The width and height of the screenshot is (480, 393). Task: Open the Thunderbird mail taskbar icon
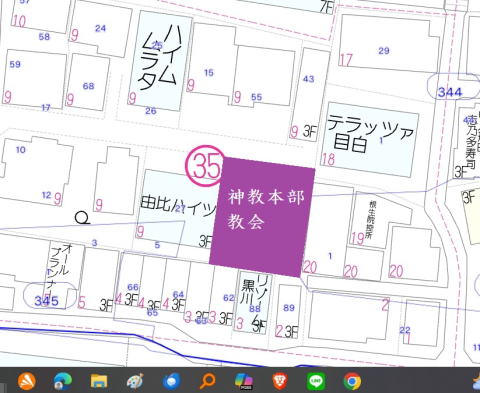(x=172, y=381)
